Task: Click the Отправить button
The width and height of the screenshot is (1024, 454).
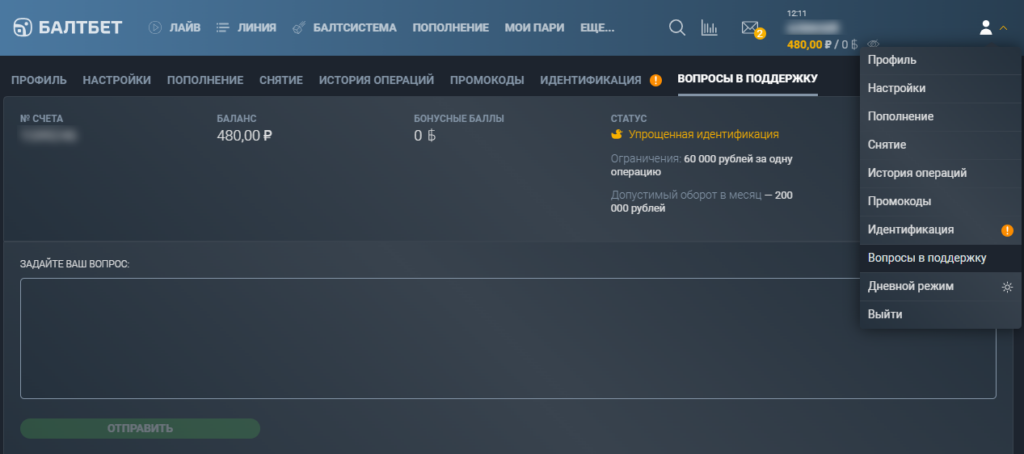Action: tap(140, 429)
